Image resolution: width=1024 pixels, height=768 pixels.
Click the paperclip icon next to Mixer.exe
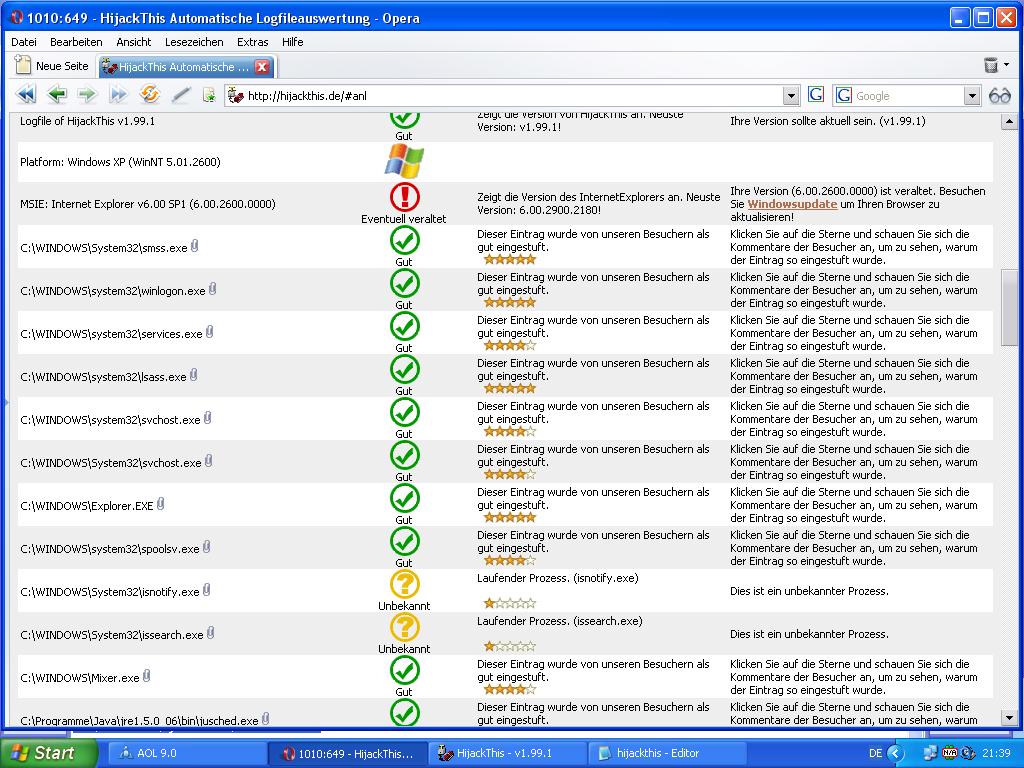(x=146, y=677)
